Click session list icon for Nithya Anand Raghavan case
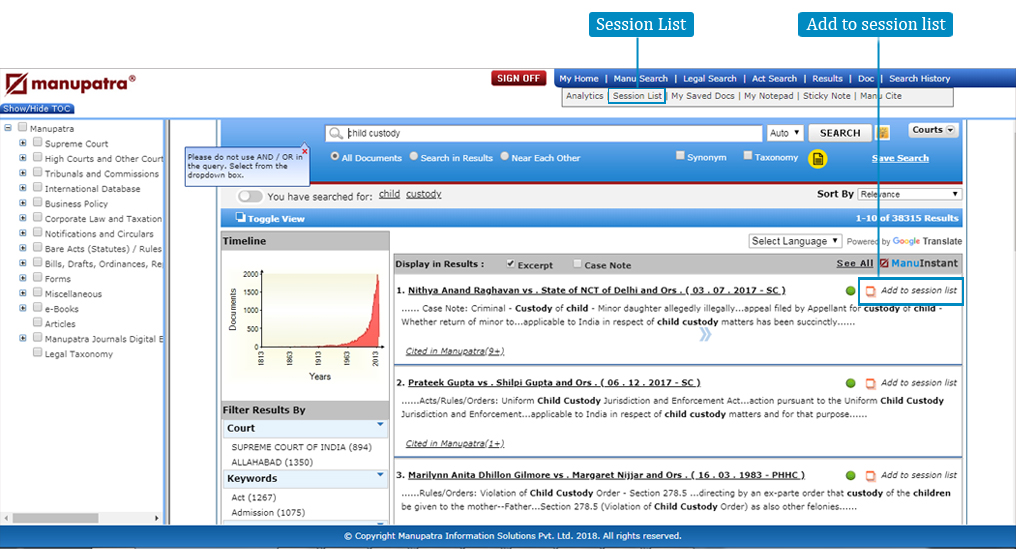The height and width of the screenshot is (549, 1016). 871,291
